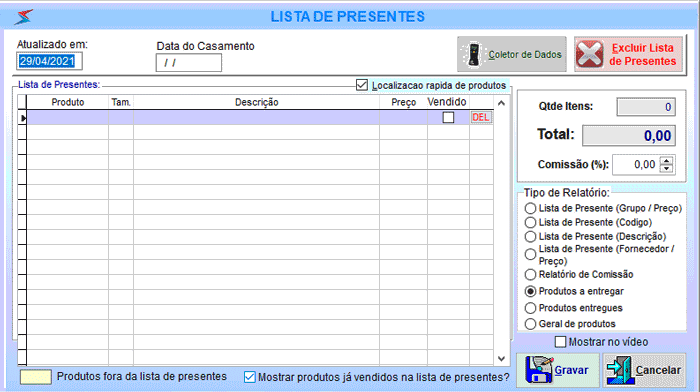Click the Data do Casamento date field
The width and height of the screenshot is (700, 392).
[188, 63]
